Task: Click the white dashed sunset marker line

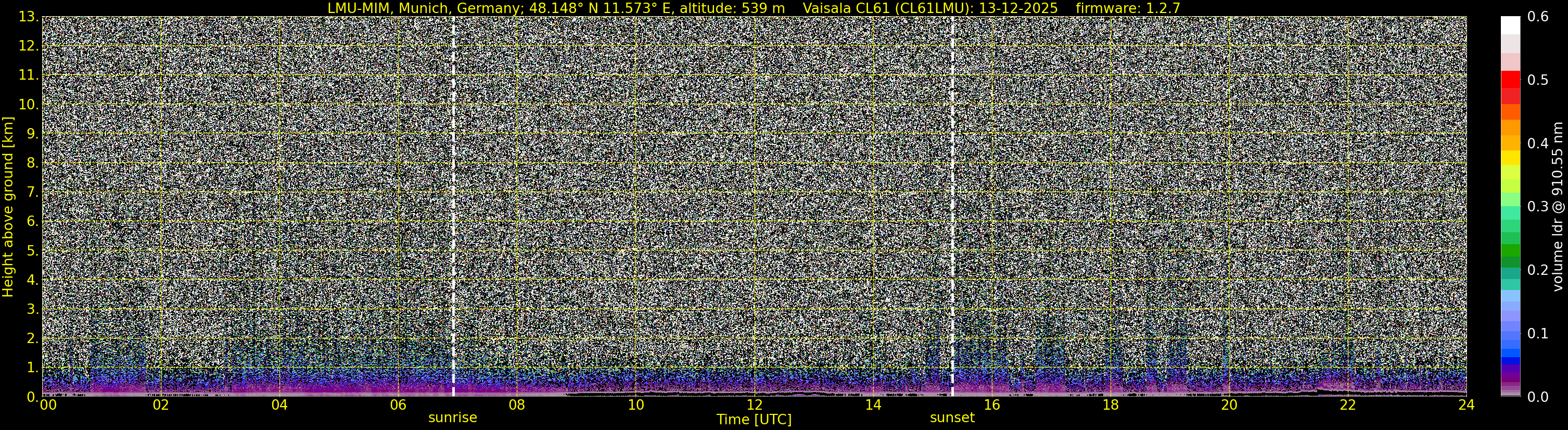Action: point(952,207)
